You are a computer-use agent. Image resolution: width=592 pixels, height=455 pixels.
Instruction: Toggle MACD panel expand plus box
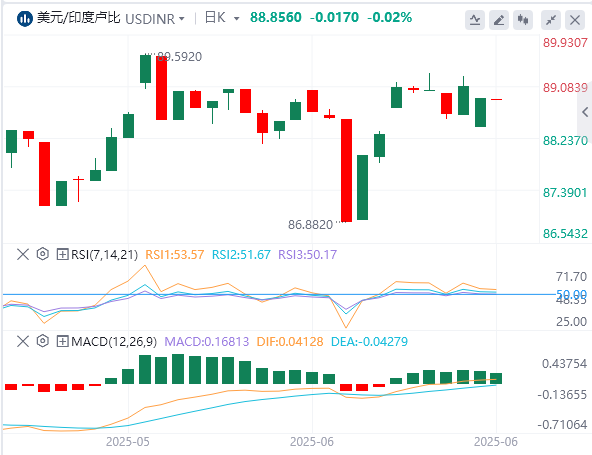[62, 341]
